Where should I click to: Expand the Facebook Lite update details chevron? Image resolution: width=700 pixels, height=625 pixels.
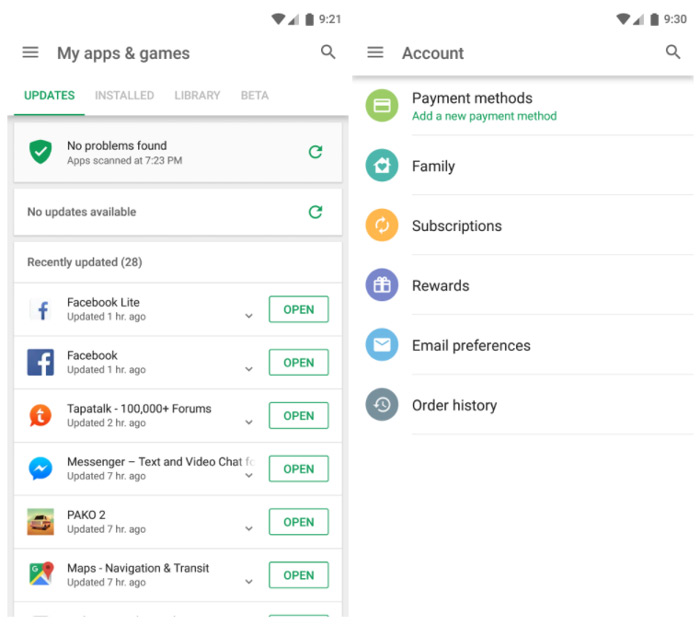[x=249, y=316]
